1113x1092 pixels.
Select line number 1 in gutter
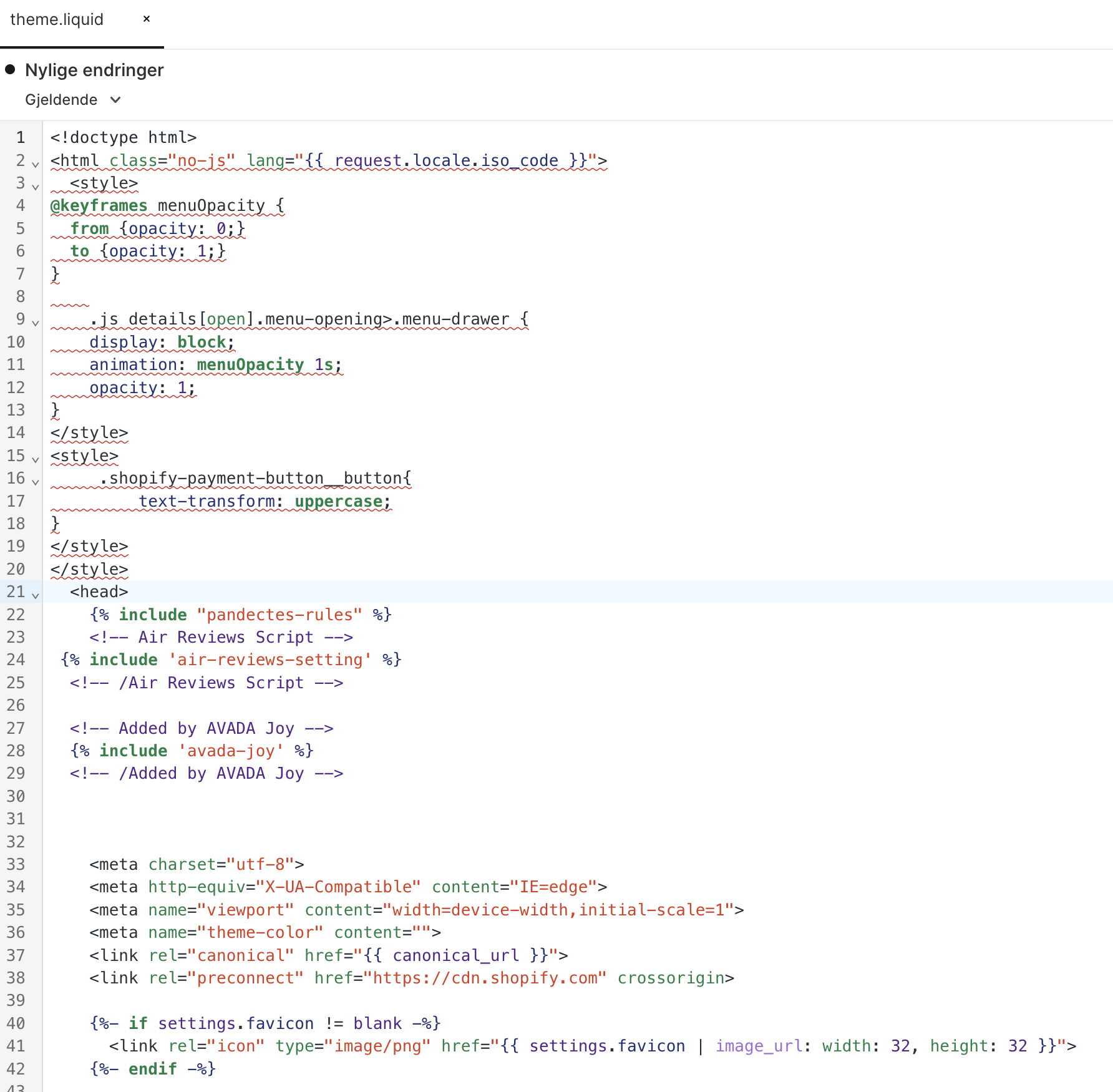click(20, 137)
